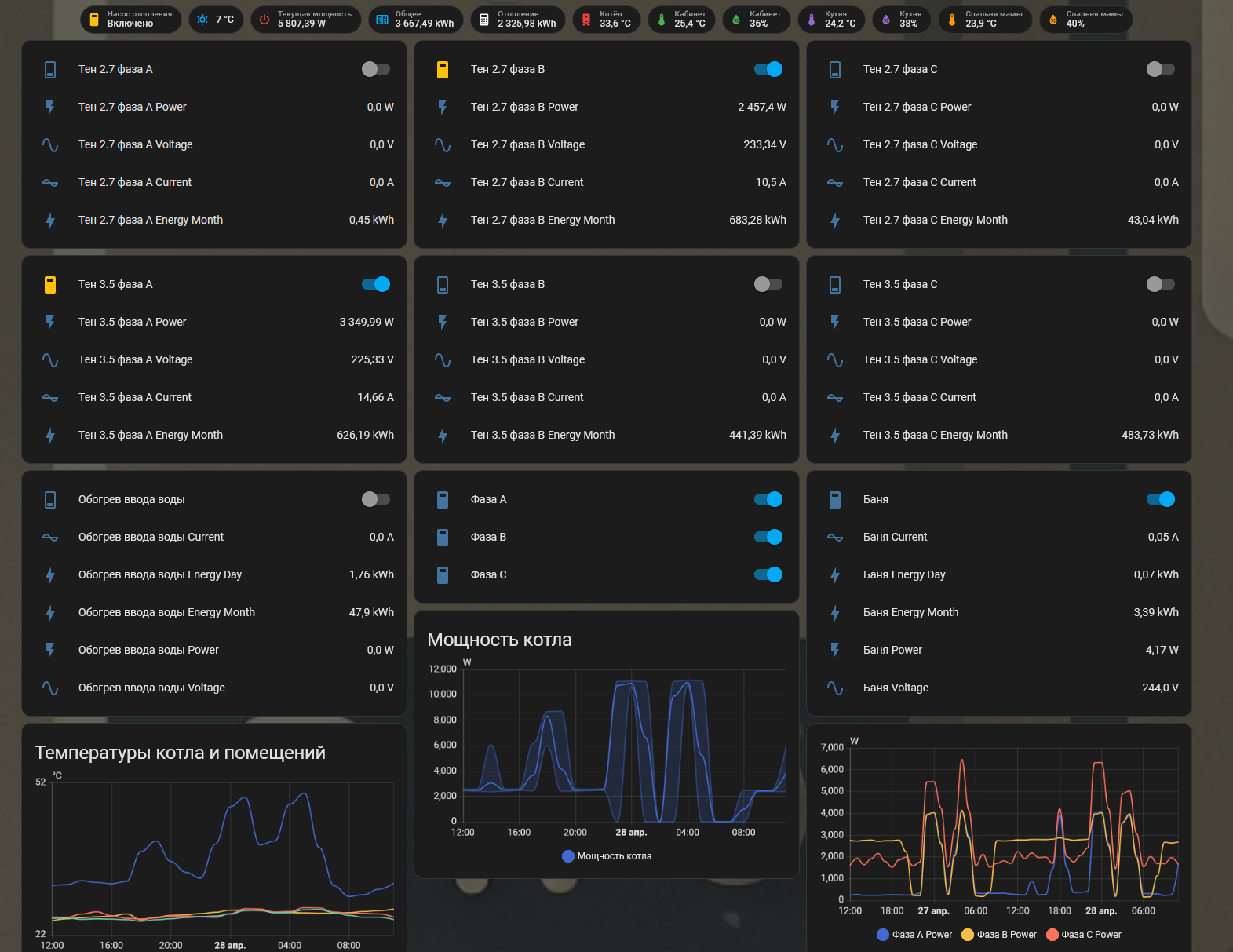Image resolution: width=1233 pixels, height=952 pixels.
Task: Click the Фаза B switch icon
Action: [443, 538]
